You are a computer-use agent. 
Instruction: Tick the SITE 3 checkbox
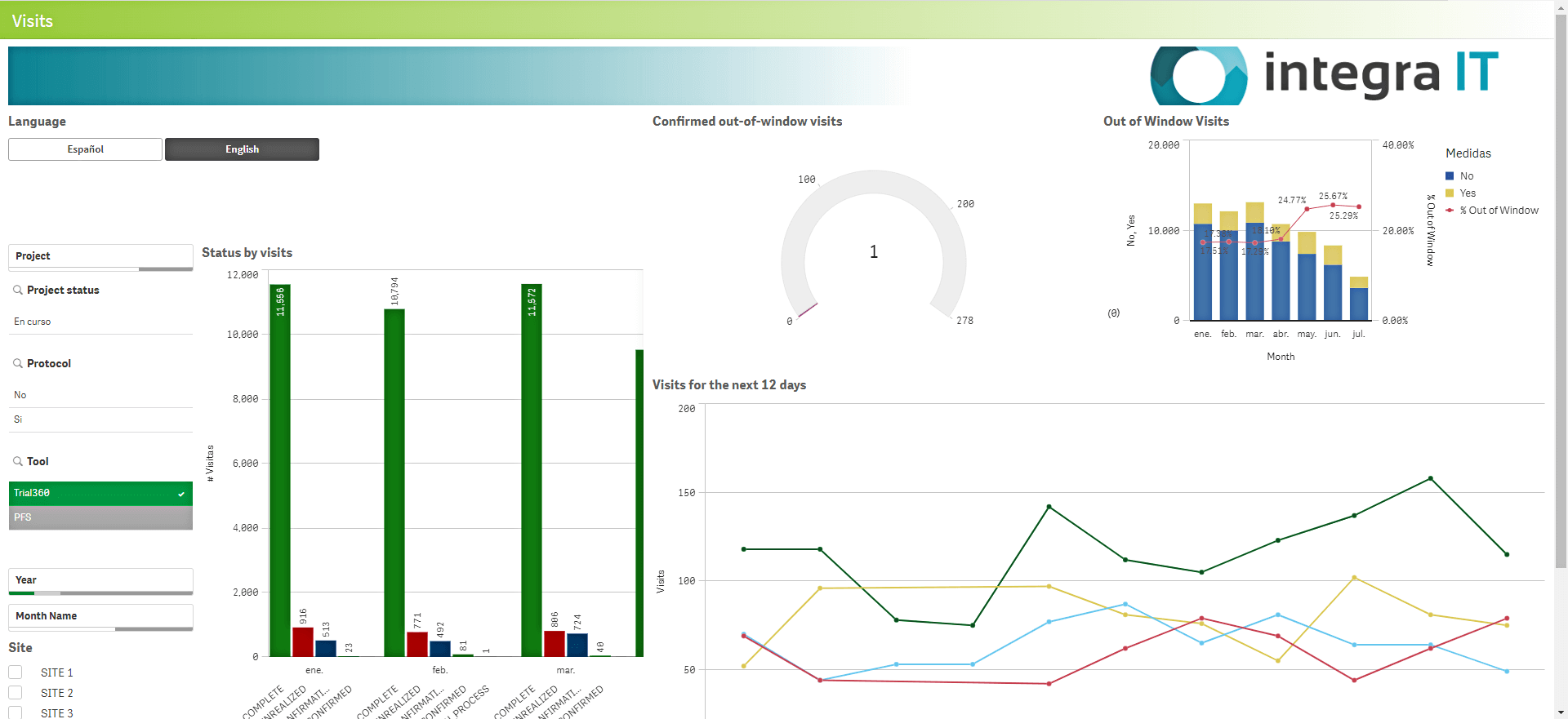tap(16, 712)
